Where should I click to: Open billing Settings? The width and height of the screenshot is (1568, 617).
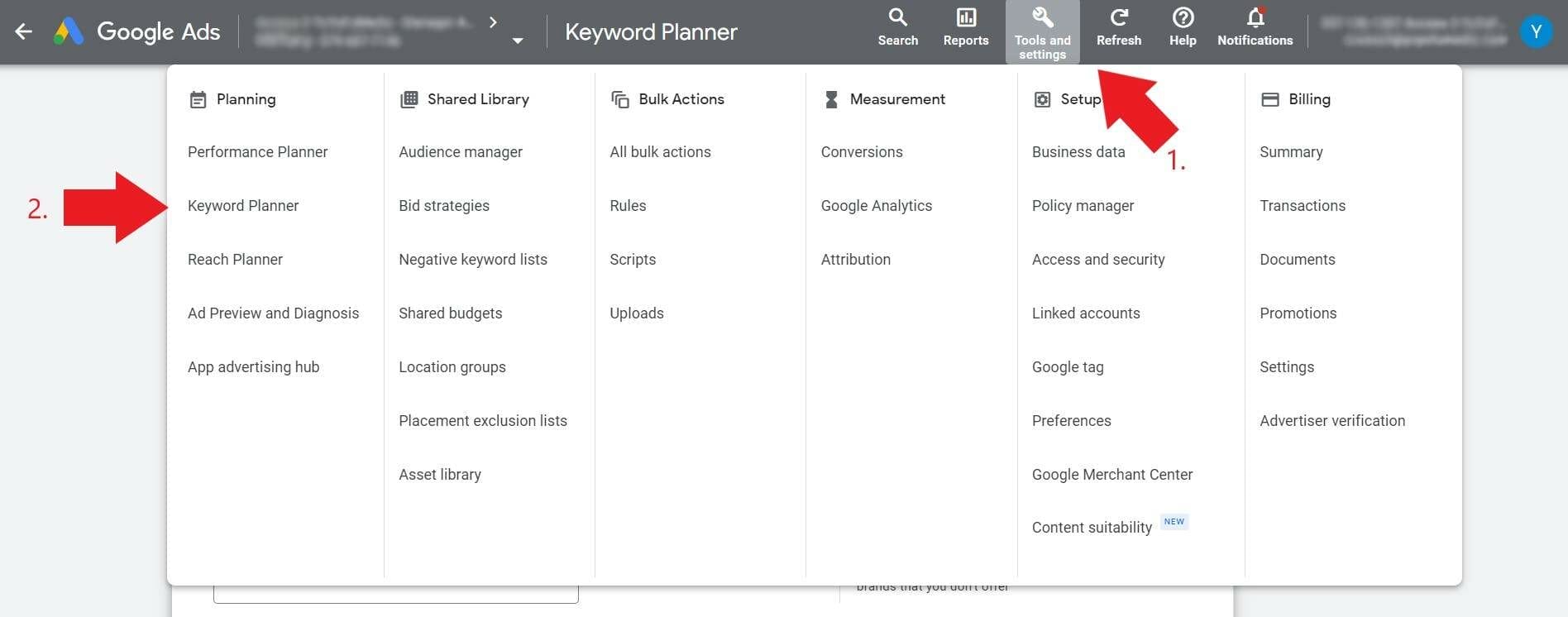coord(1287,367)
